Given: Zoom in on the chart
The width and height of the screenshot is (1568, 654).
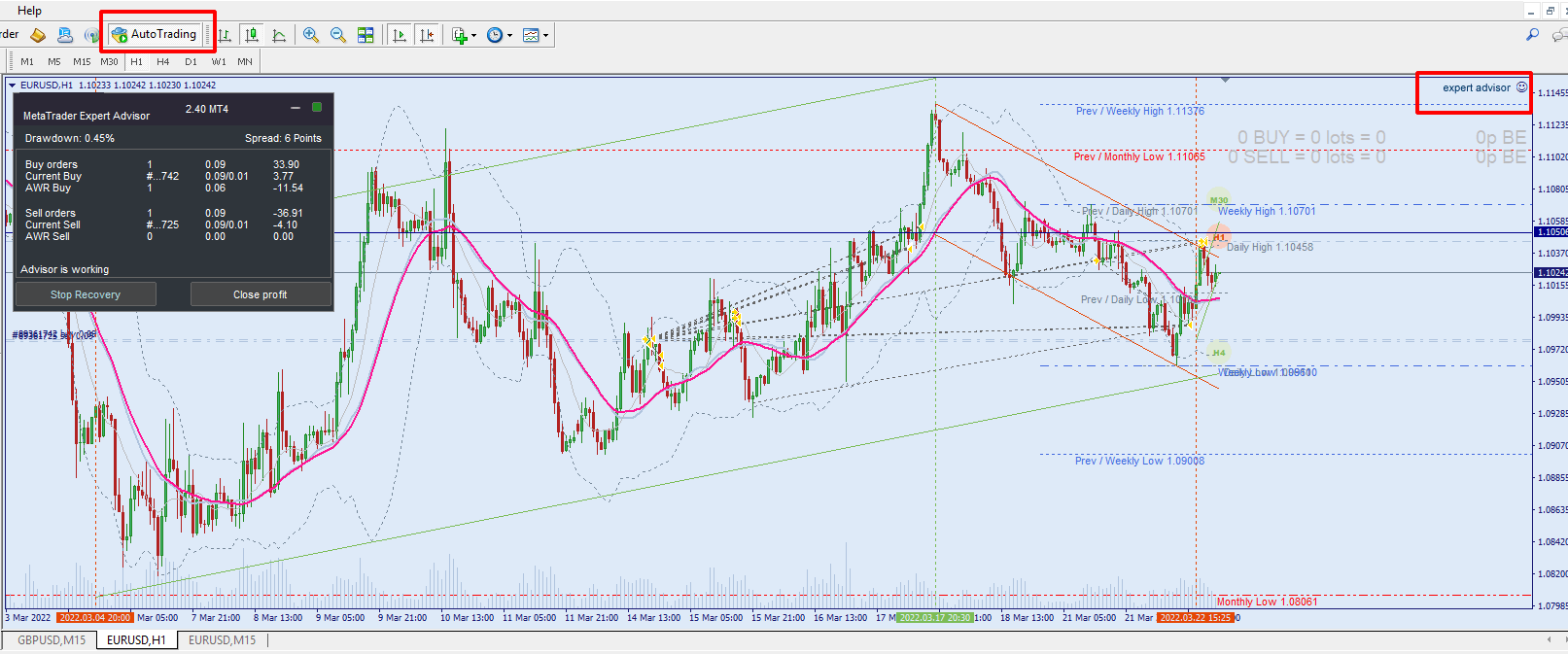Looking at the screenshot, I should pyautogui.click(x=311, y=35).
